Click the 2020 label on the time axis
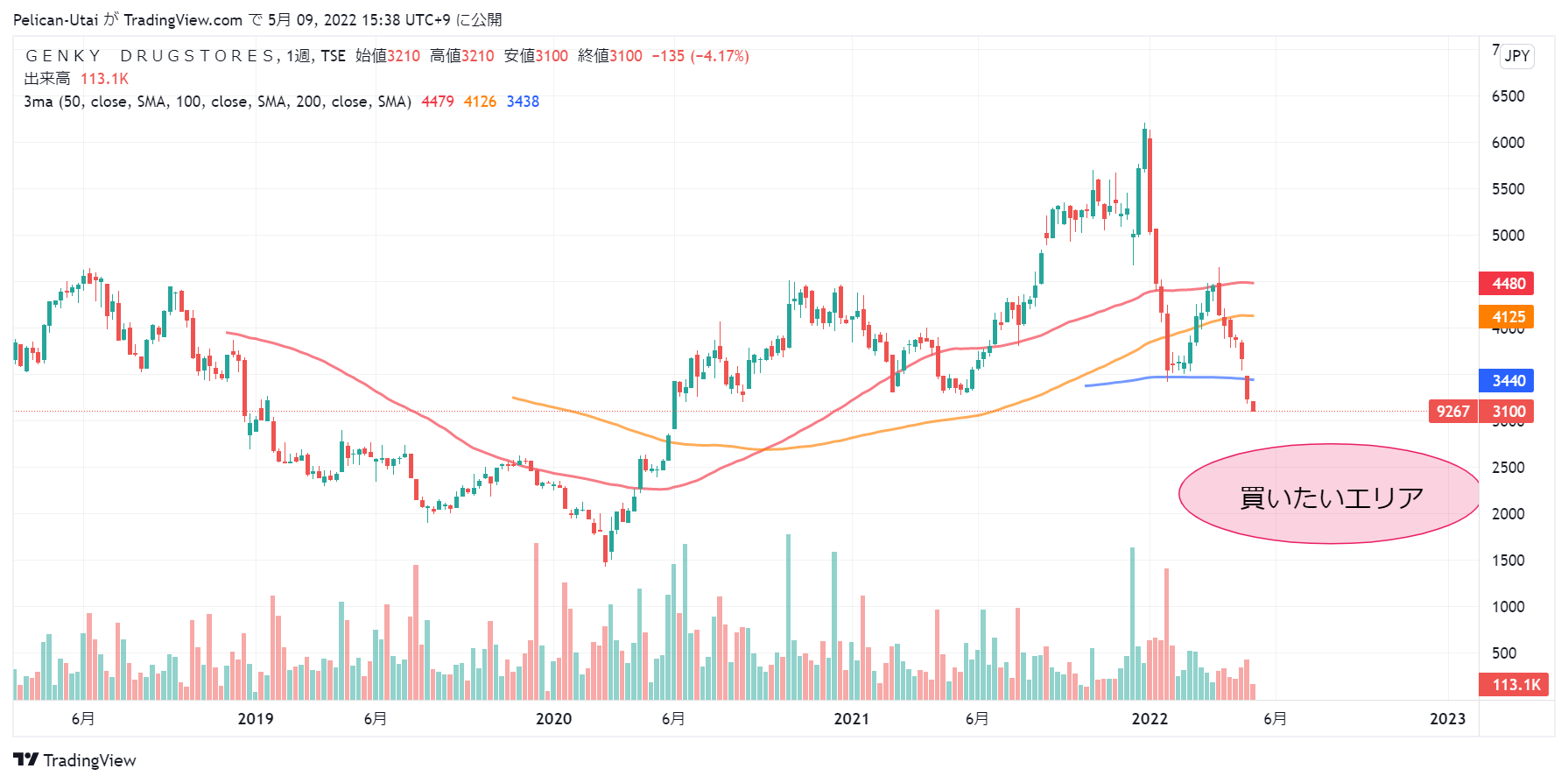The image size is (1568, 783). pyautogui.click(x=553, y=719)
